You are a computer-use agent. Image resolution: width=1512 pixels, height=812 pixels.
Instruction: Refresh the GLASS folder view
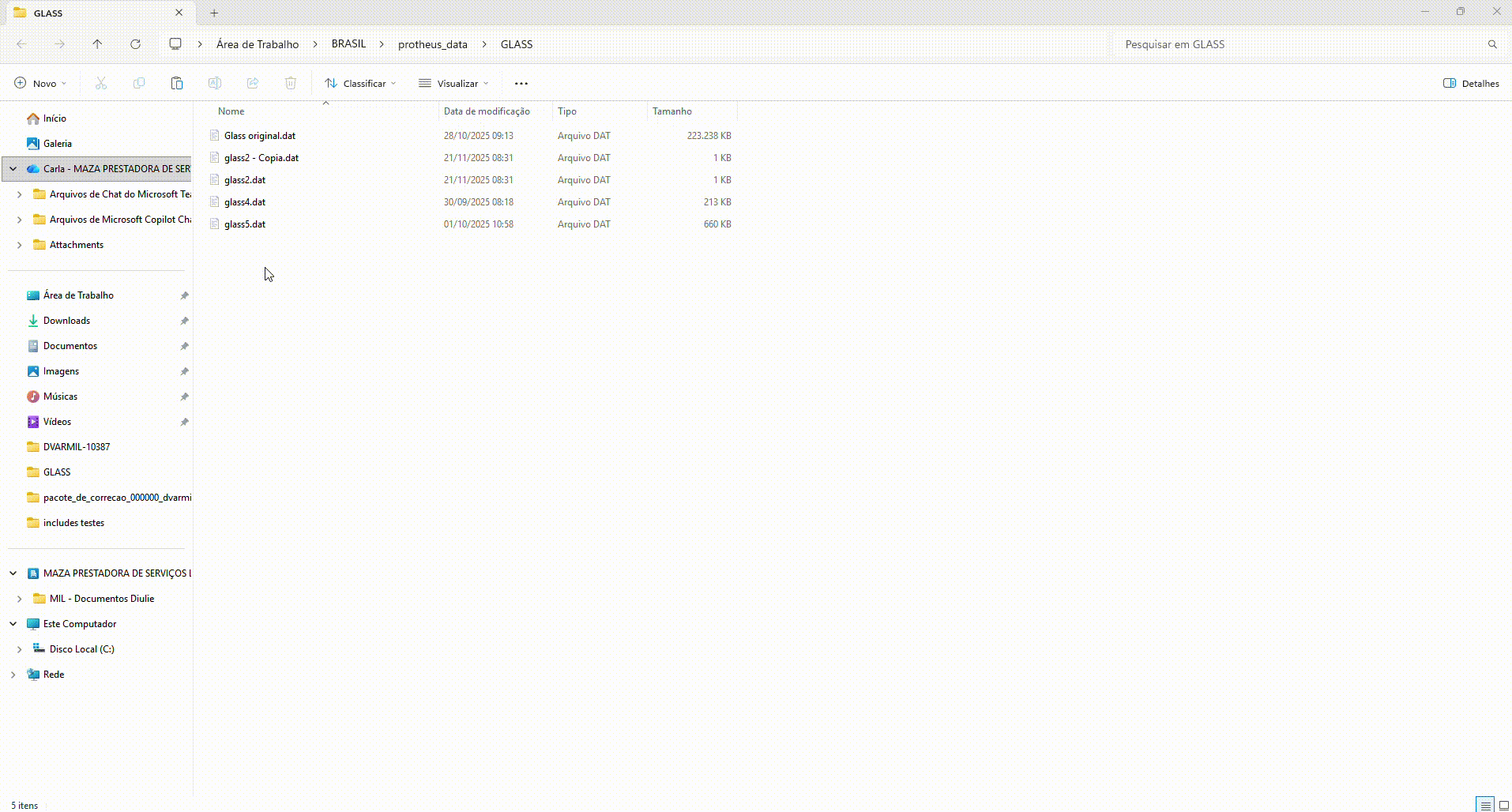coord(135,44)
